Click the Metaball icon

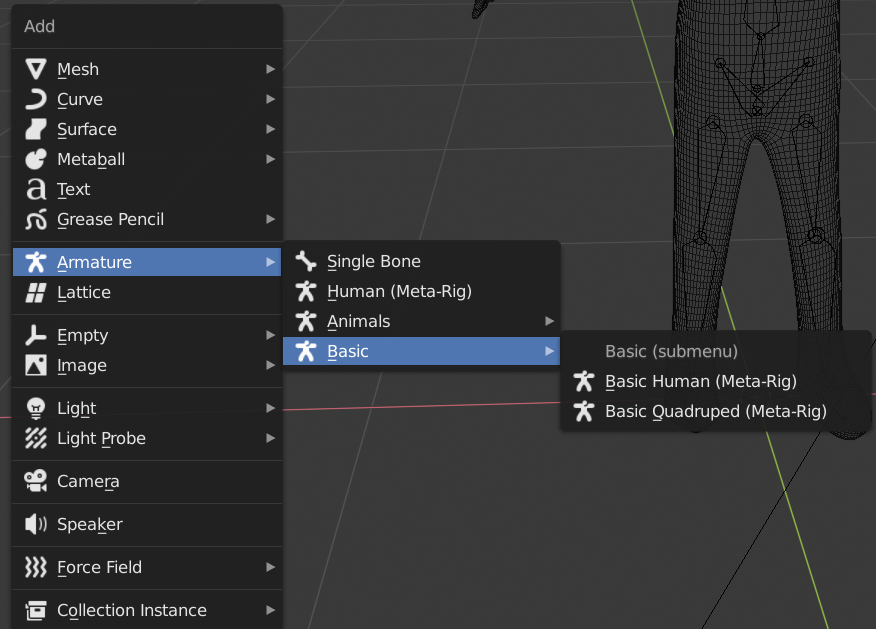click(x=36, y=159)
